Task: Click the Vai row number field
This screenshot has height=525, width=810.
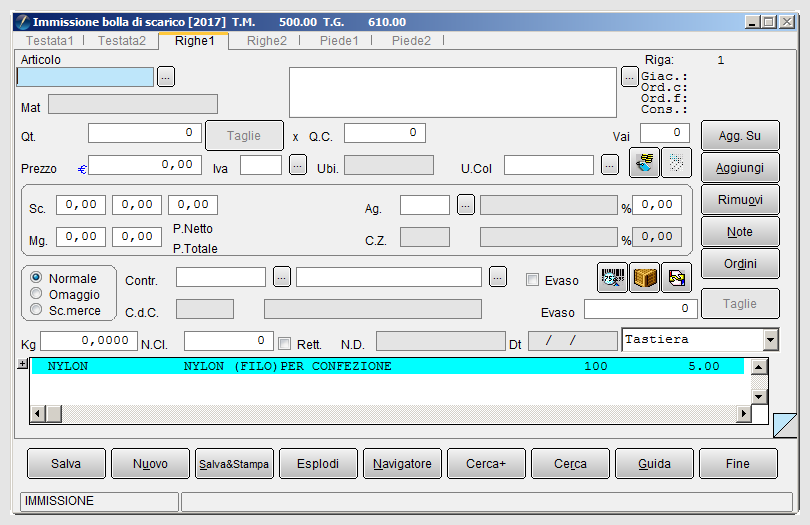Action: tap(665, 133)
